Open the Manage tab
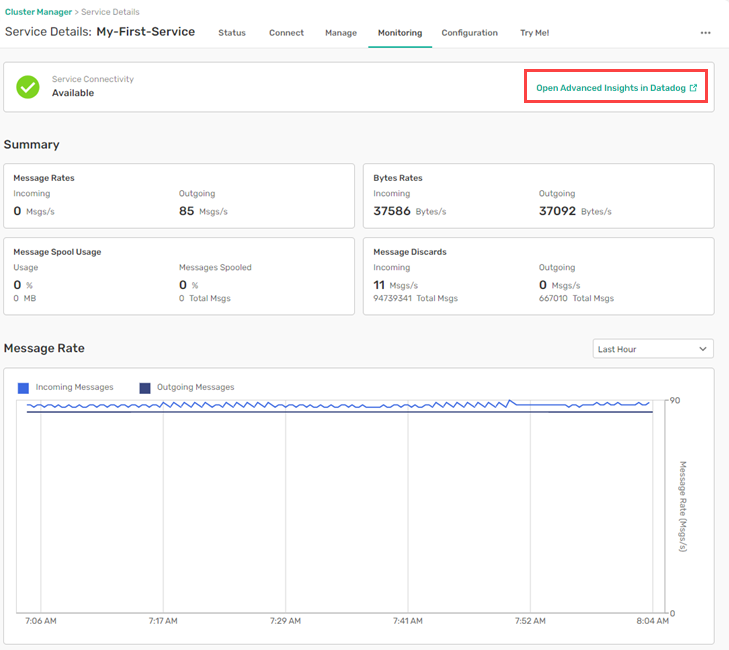 pos(341,33)
